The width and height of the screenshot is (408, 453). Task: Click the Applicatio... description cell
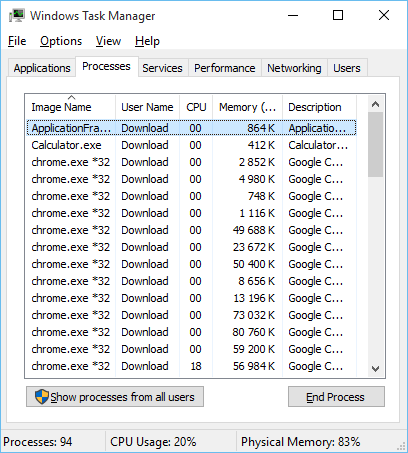coord(317,128)
